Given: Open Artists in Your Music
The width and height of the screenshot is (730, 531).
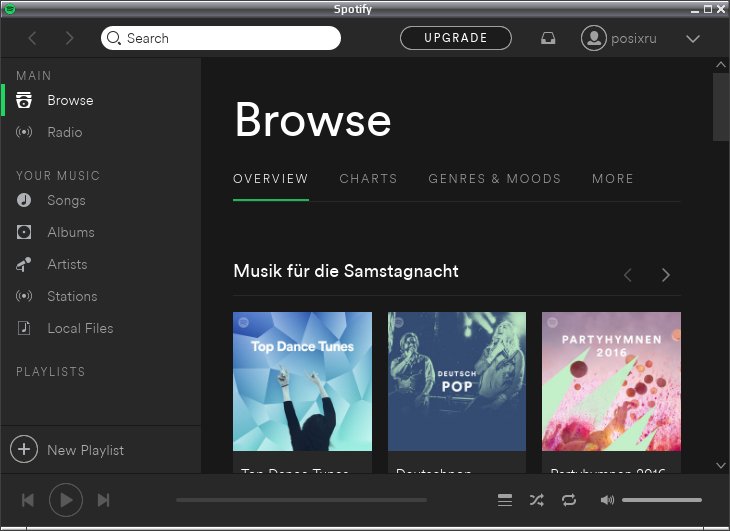Looking at the screenshot, I should [67, 264].
